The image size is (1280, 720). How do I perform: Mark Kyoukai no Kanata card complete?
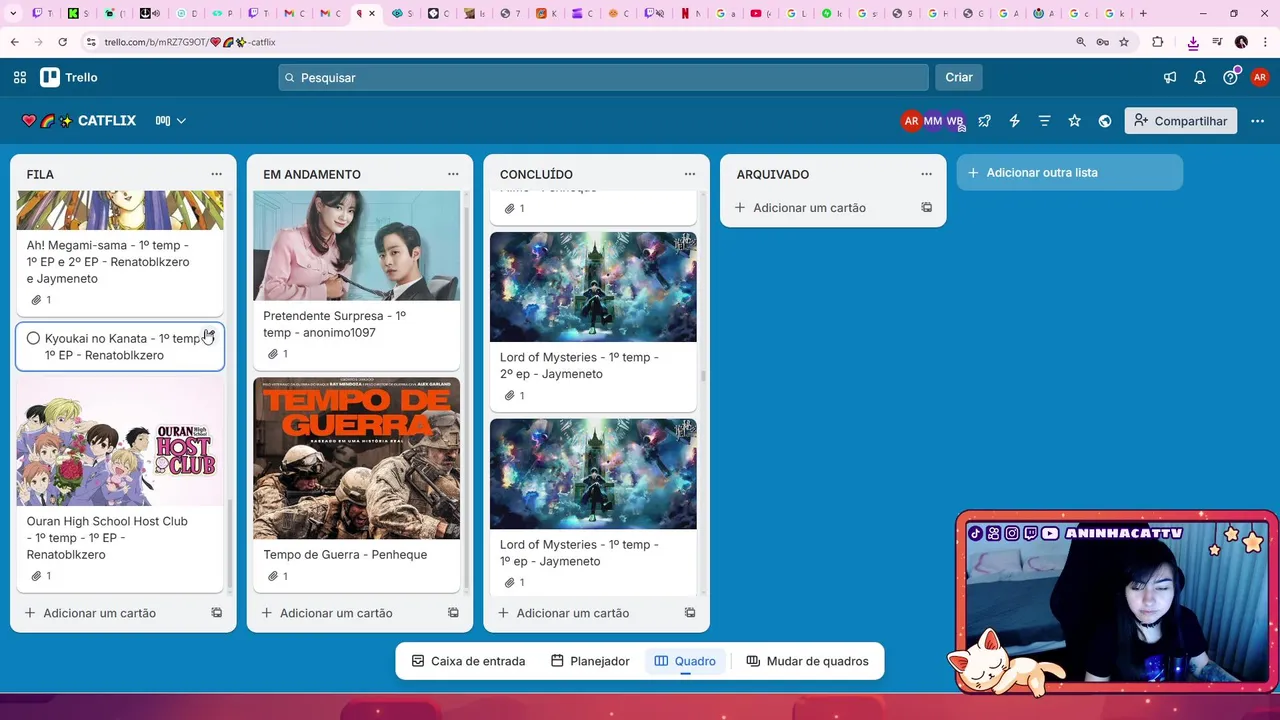33,339
